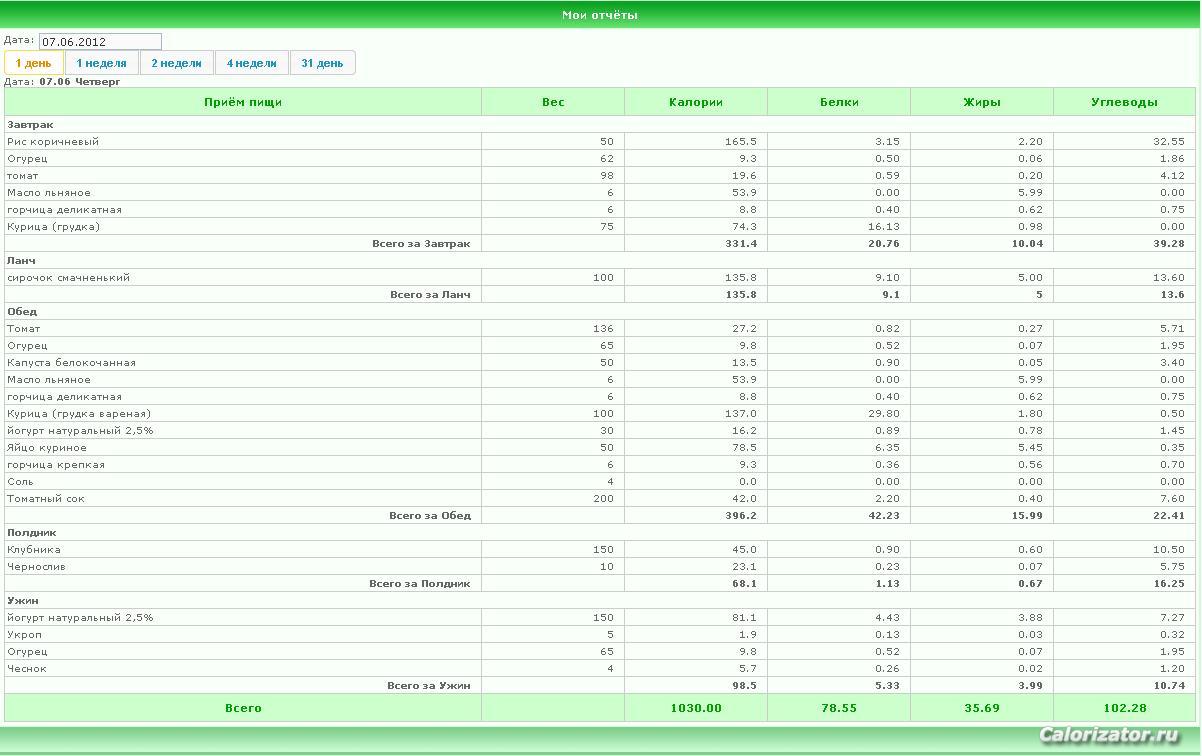Image resolution: width=1202 pixels, height=756 pixels.
Task: Click the 'Жиры' column header
Action: pyautogui.click(x=982, y=102)
